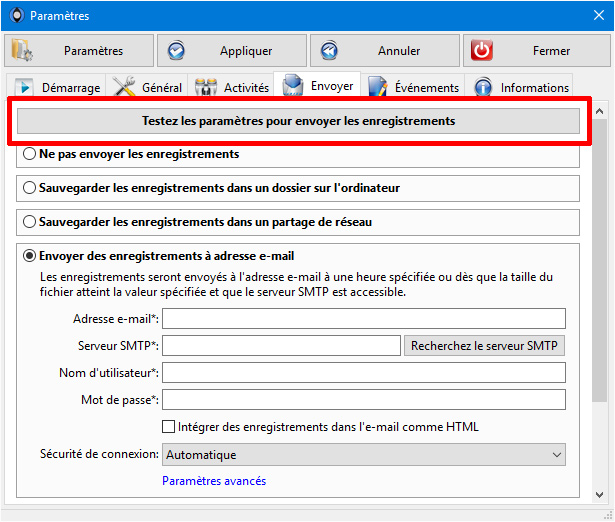Image resolution: width=615 pixels, height=522 pixels.
Task: Click the scrollbar up arrow
Action: pos(599,111)
